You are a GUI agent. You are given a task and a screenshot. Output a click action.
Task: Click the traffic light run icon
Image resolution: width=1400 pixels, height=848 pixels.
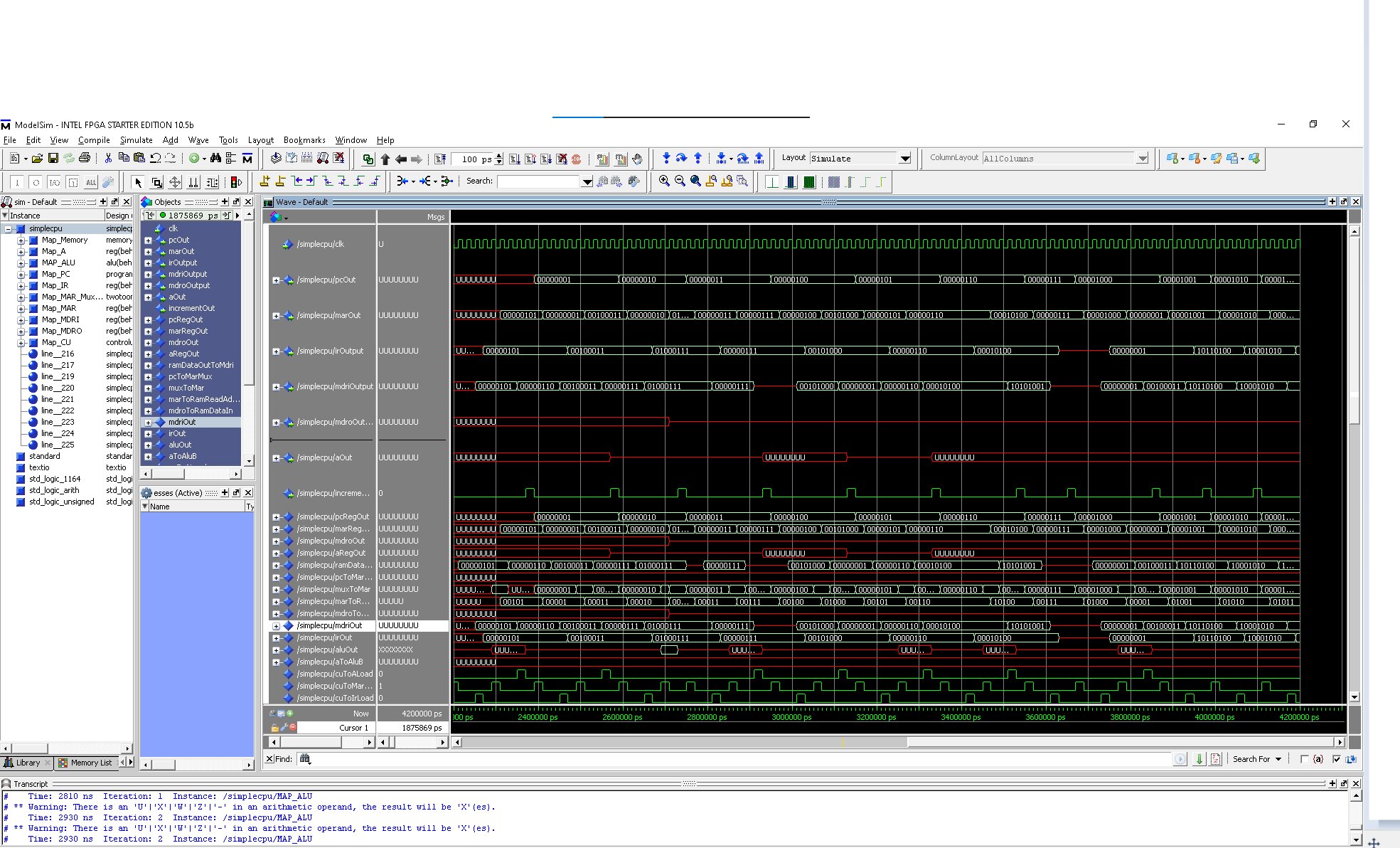[237, 182]
